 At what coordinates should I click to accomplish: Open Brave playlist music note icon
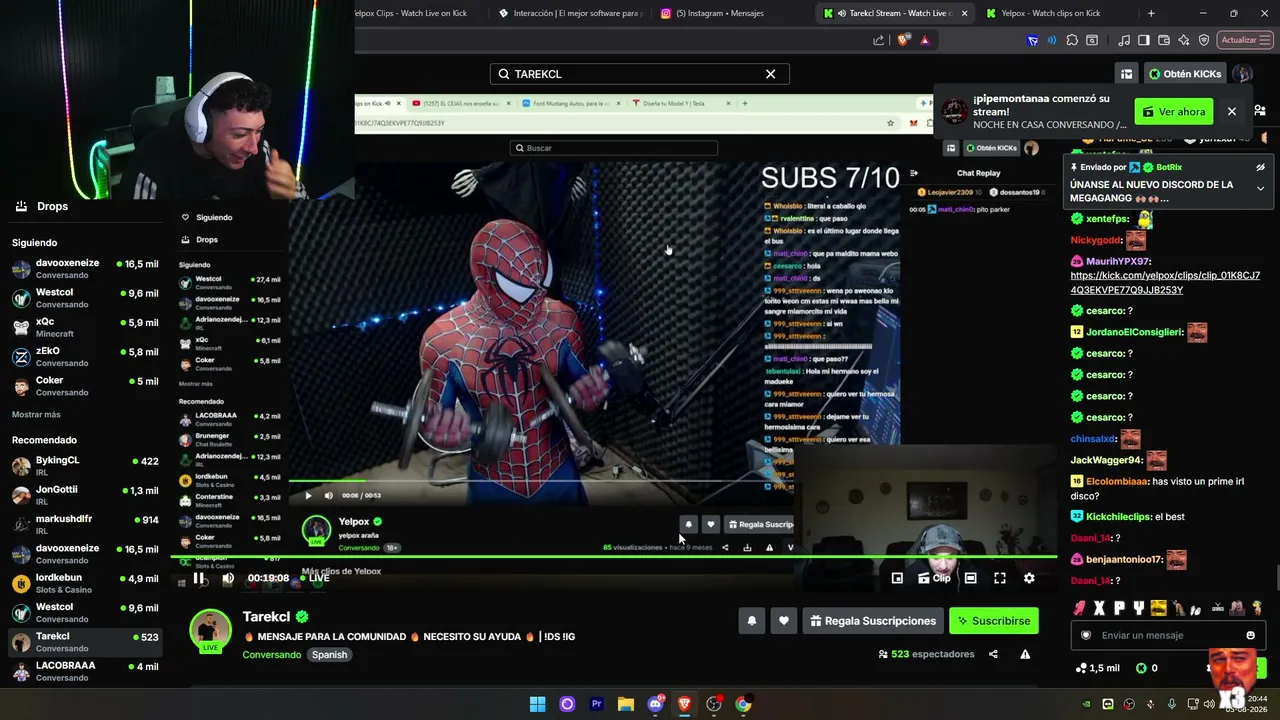(1126, 40)
